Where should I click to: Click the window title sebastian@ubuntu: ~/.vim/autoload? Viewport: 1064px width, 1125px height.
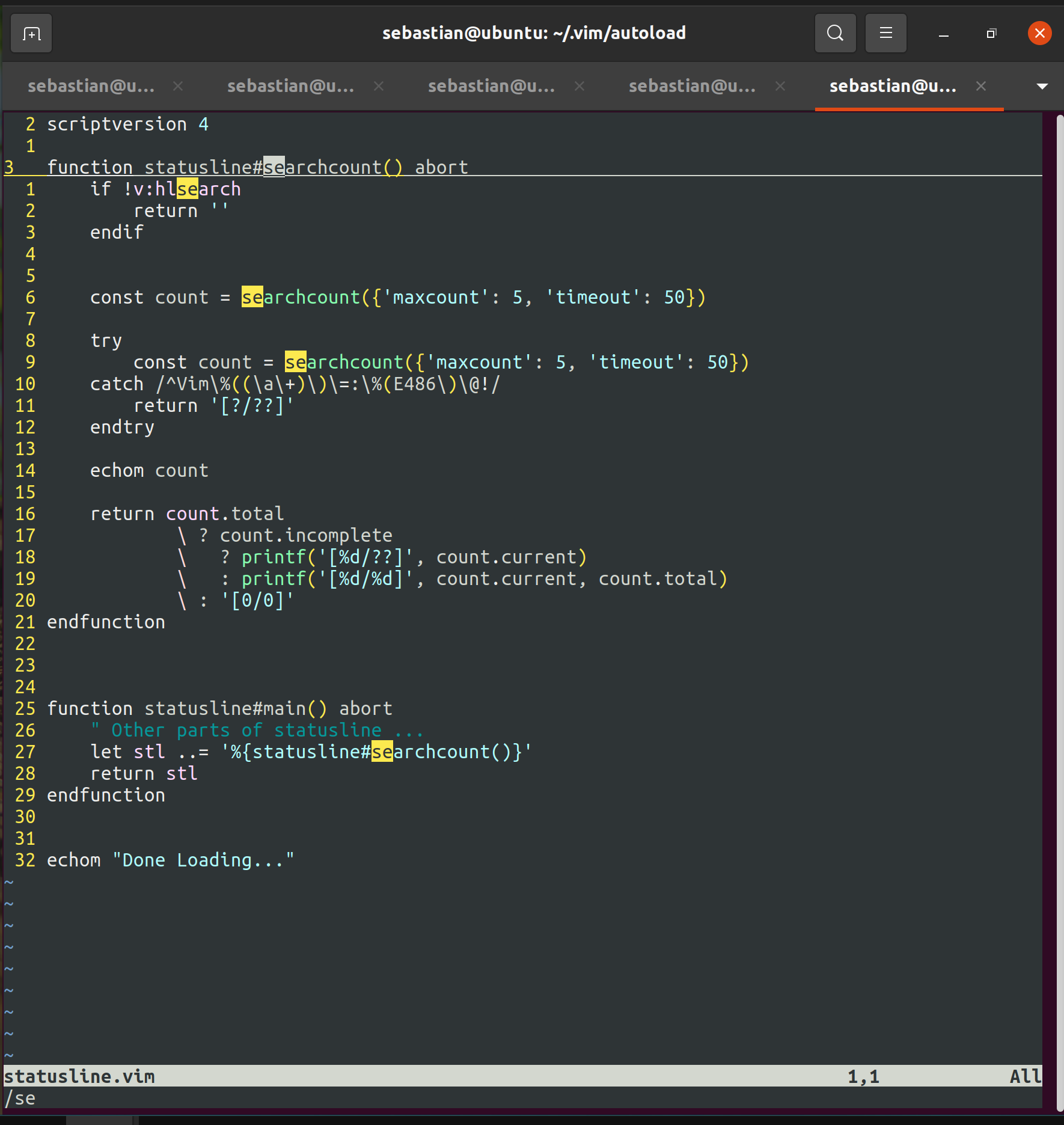534,33
